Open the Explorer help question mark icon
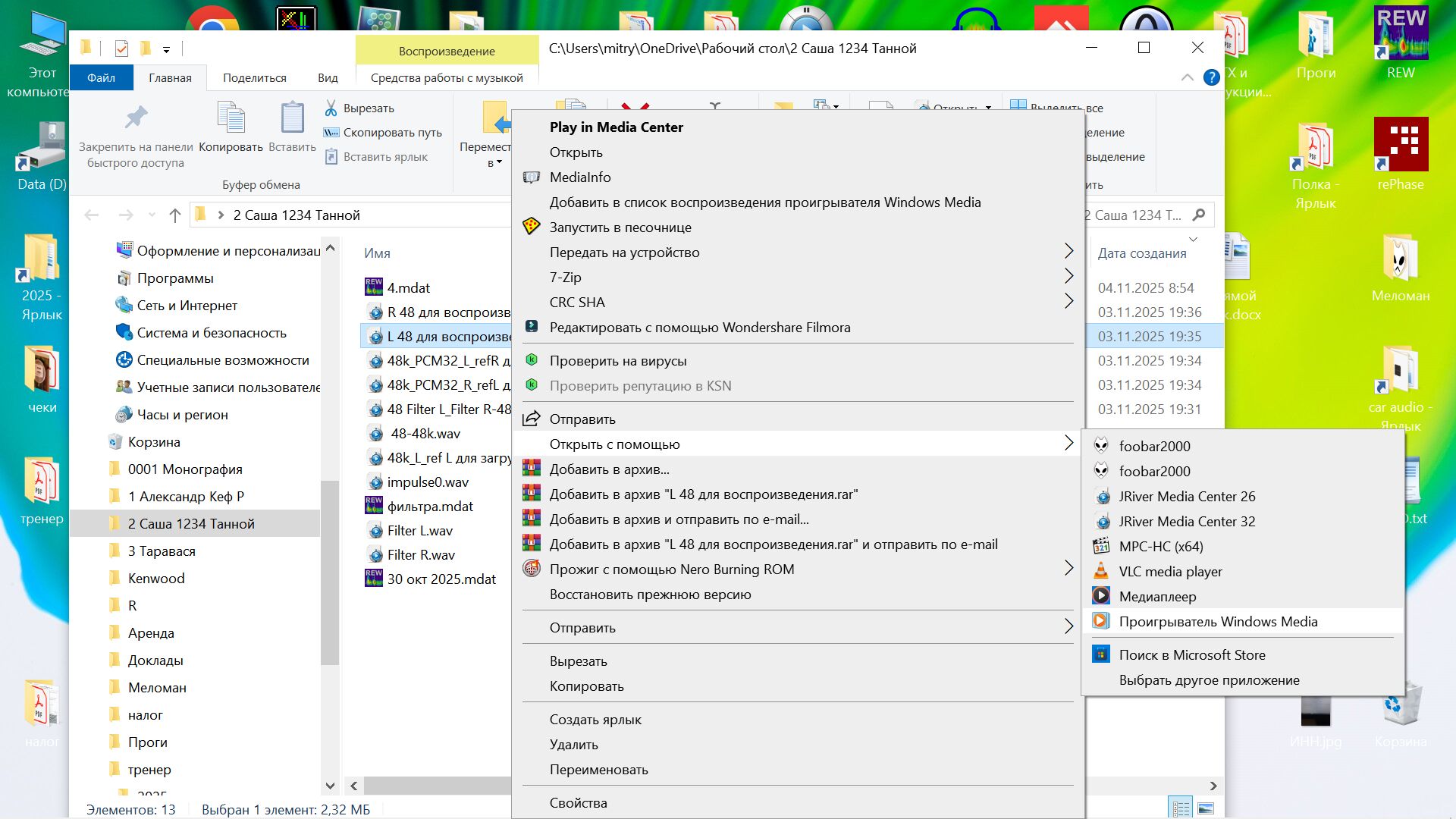The height and width of the screenshot is (819, 1456). (x=1211, y=77)
